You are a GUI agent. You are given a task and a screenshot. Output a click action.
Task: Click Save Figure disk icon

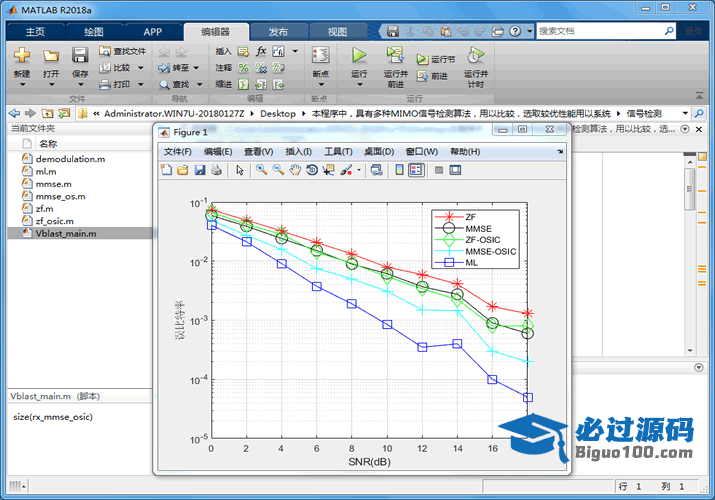(x=199, y=170)
